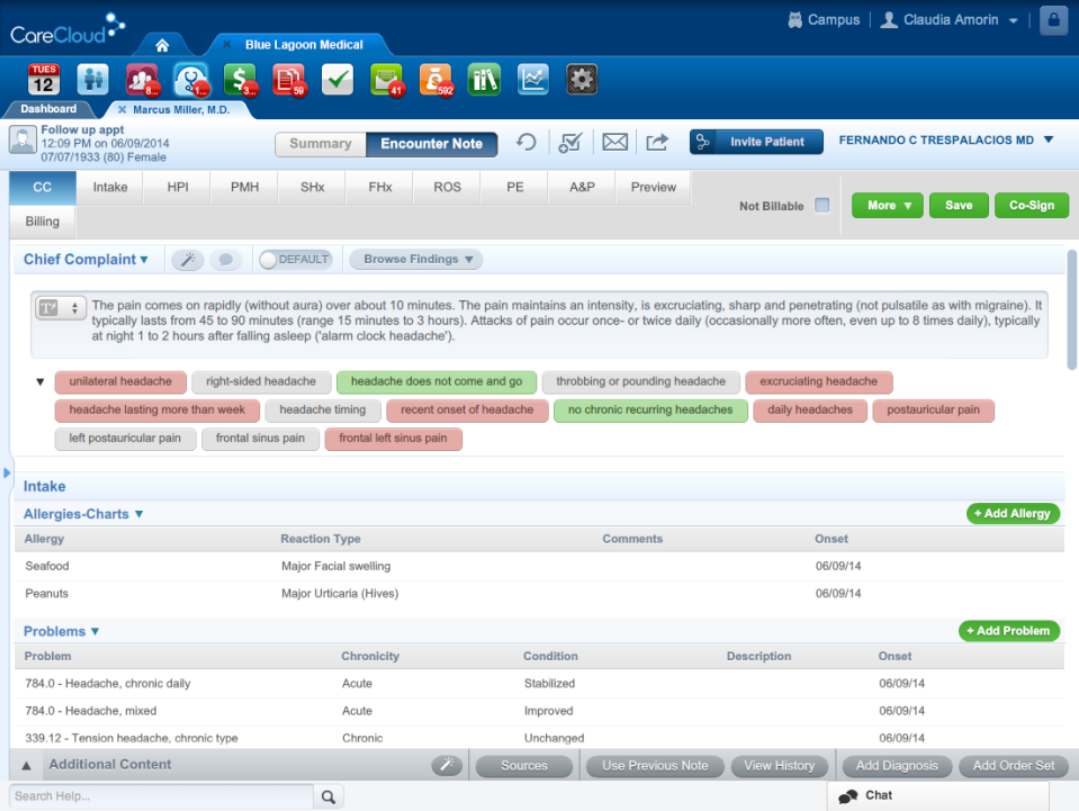Viewport: 1079px width, 811px height.
Task: Switch to the ROS tab
Action: click(446, 187)
